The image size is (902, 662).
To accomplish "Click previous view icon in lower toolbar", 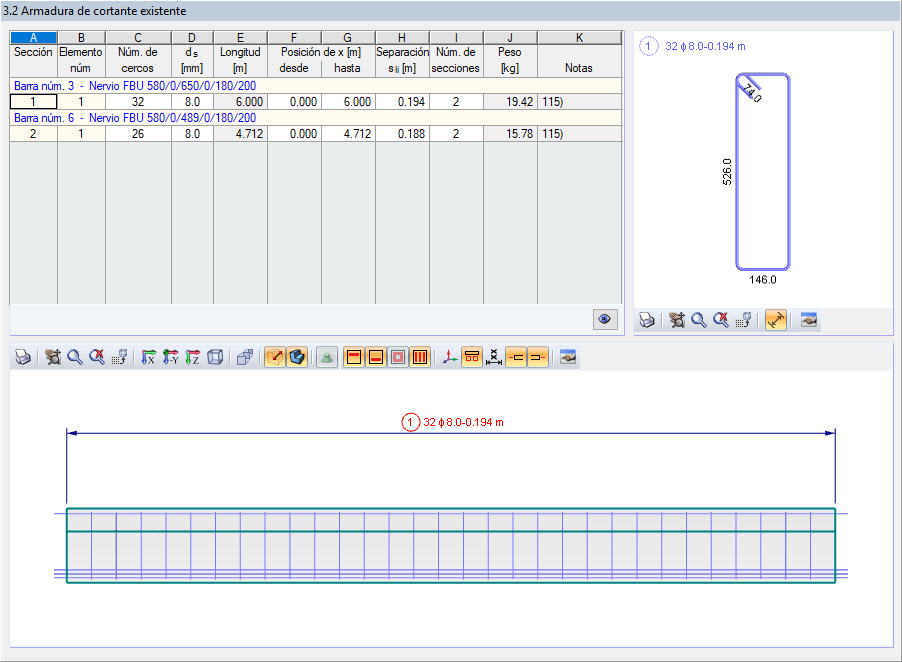I will [119, 357].
